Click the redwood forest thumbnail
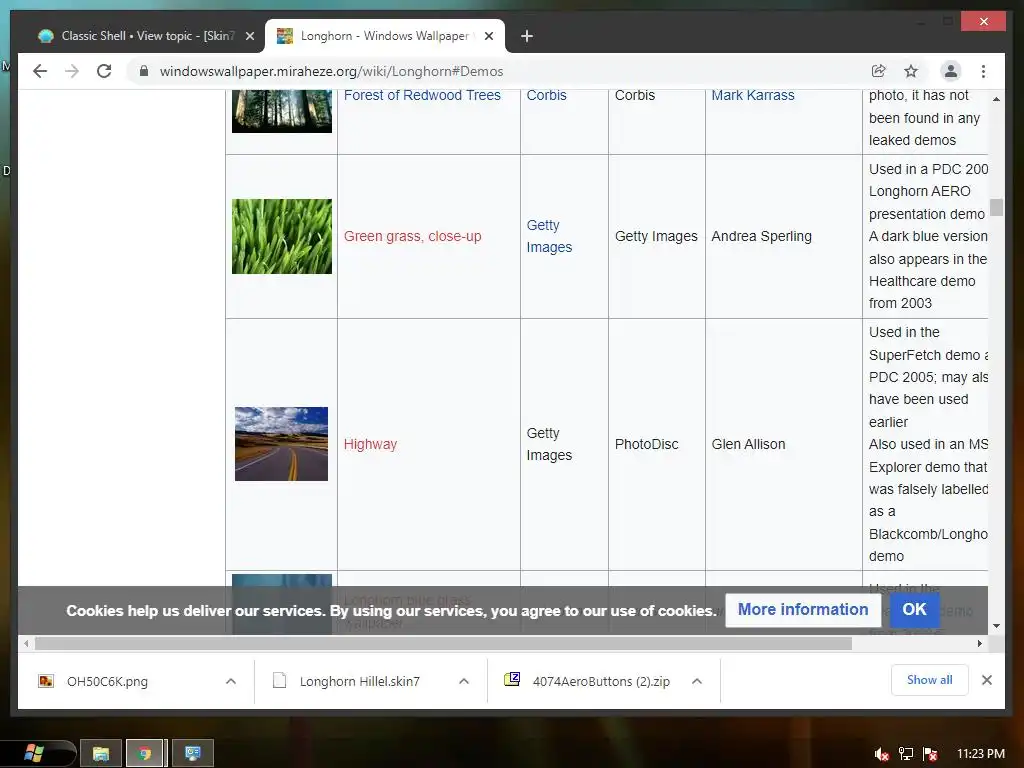Image resolution: width=1024 pixels, height=768 pixels. click(x=281, y=111)
